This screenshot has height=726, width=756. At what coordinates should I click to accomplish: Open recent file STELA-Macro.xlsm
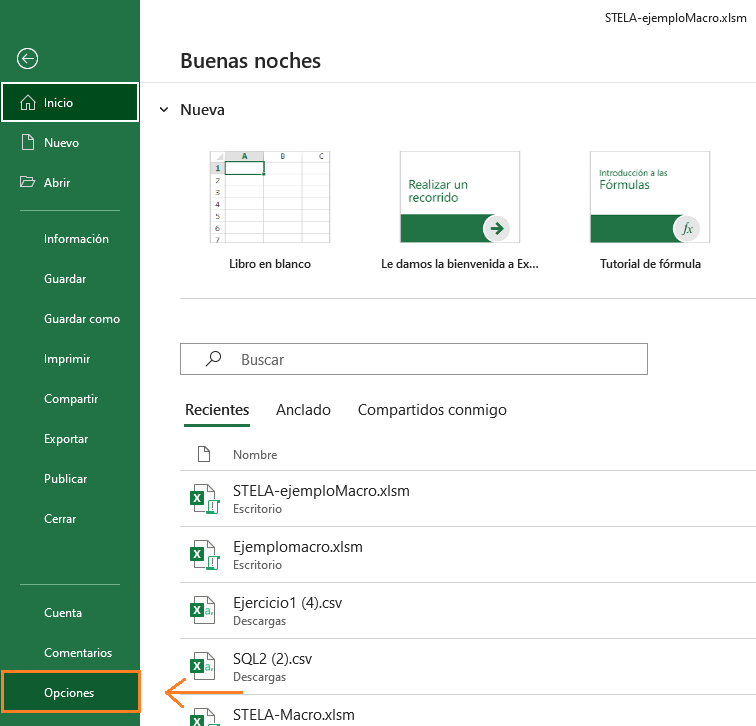(468, 711)
